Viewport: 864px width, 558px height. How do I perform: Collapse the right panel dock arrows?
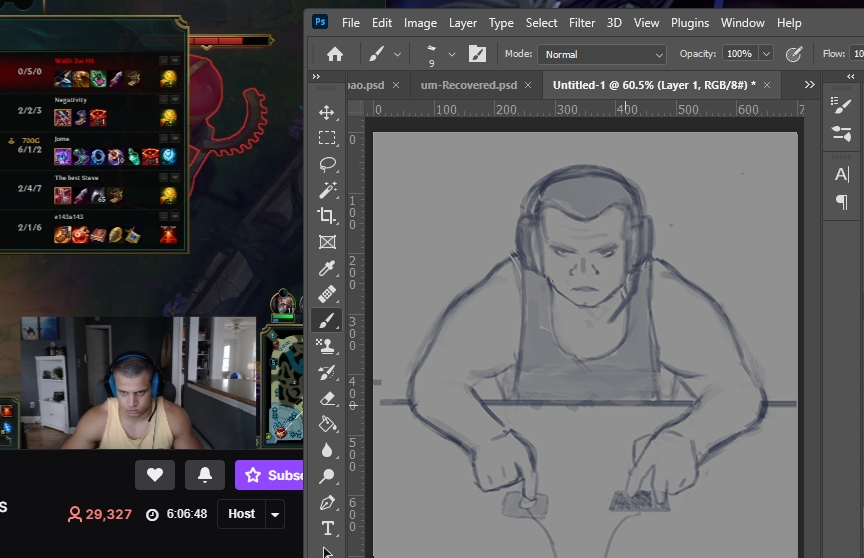851,77
